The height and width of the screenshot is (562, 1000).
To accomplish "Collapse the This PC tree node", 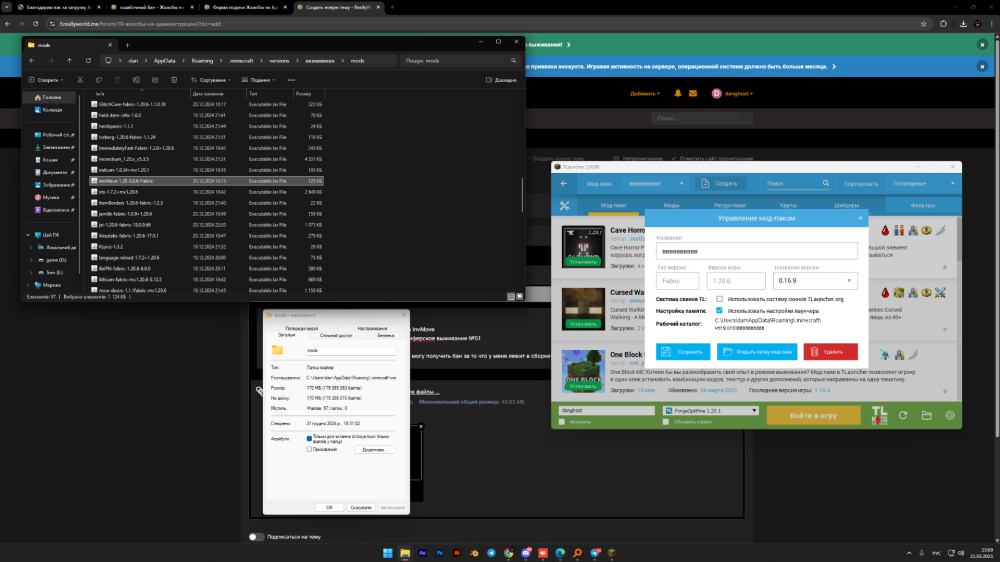I will coord(28,235).
